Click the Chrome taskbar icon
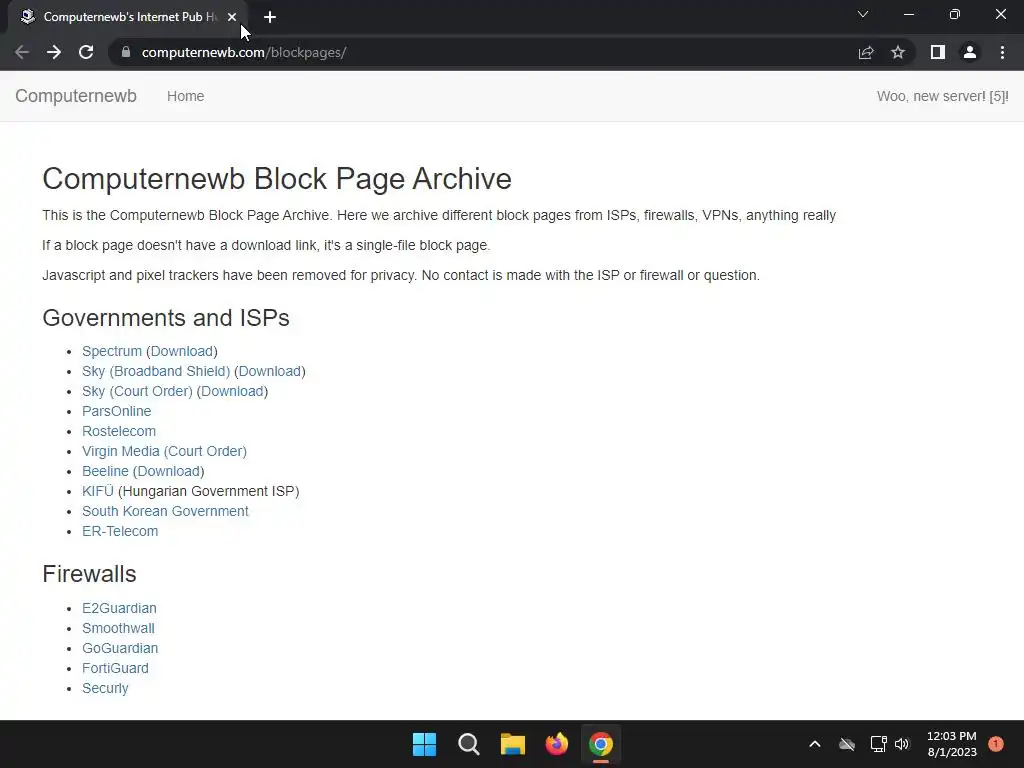This screenshot has height=768, width=1024. pos(601,744)
